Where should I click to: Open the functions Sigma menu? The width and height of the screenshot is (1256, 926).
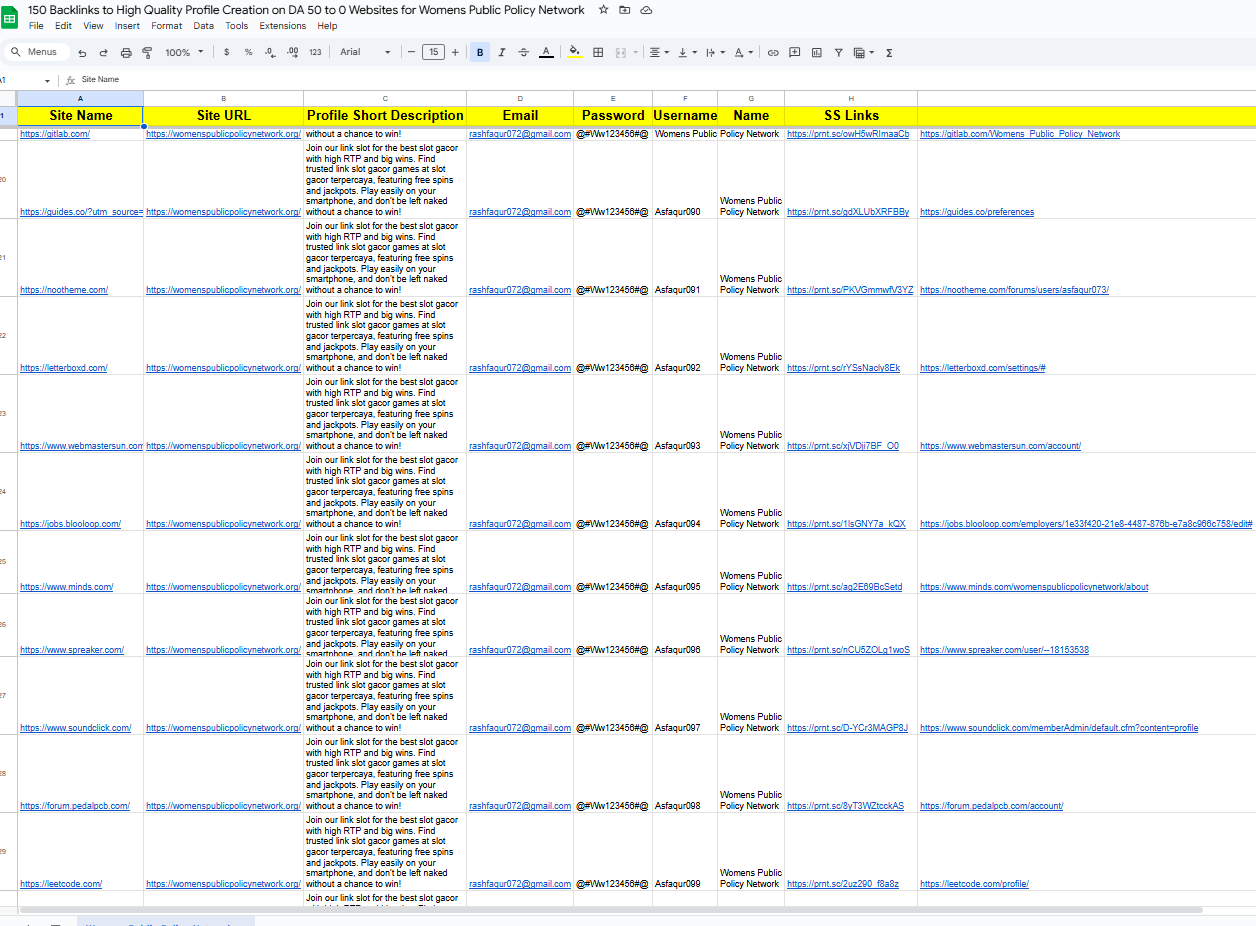[888, 52]
